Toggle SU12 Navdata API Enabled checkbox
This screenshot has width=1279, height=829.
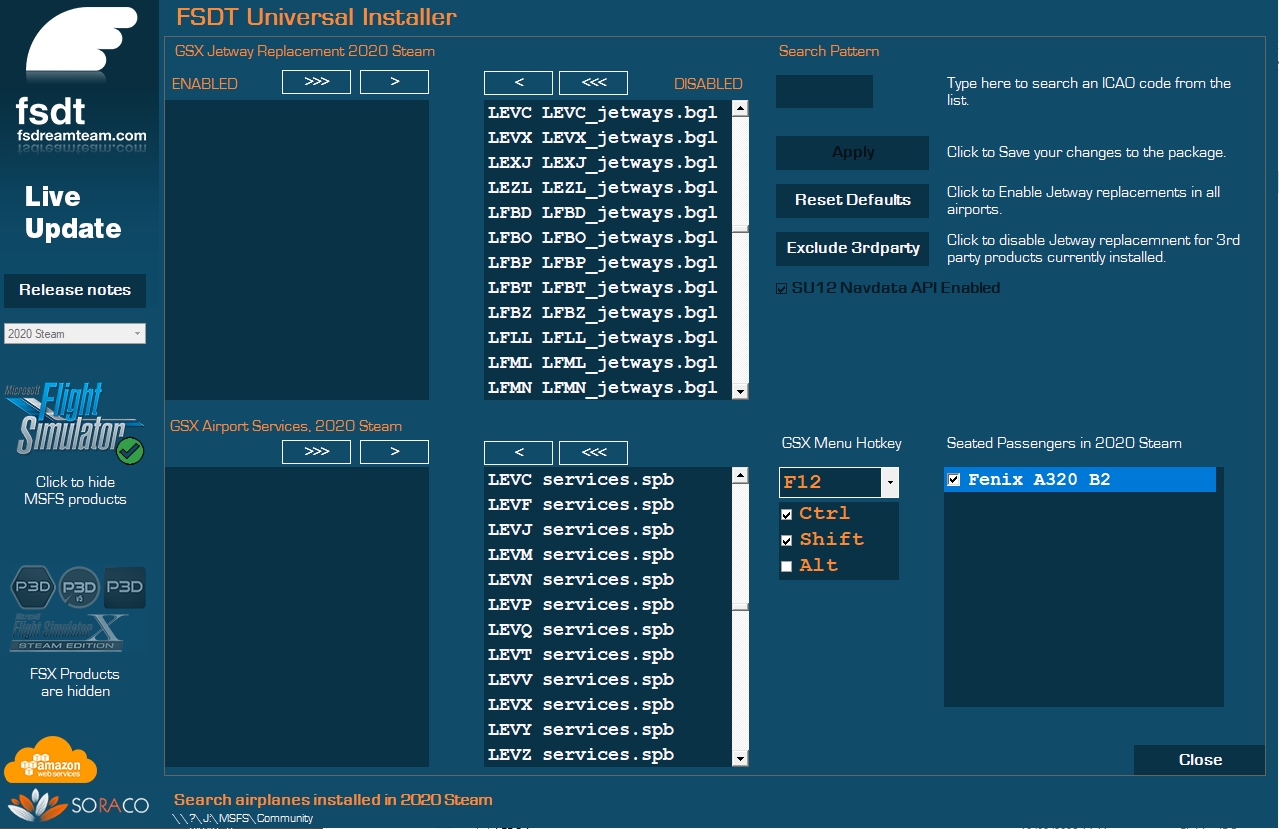[x=782, y=289]
